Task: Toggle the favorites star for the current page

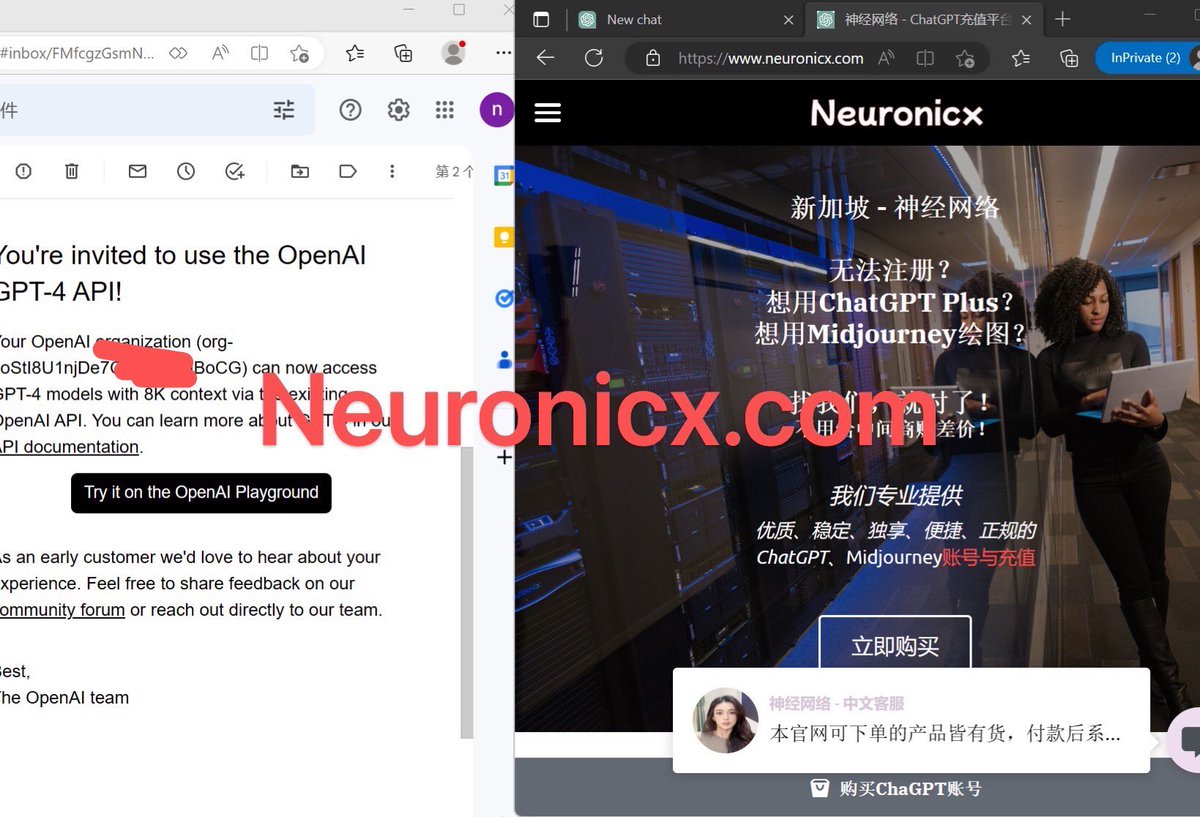Action: pyautogui.click(x=966, y=58)
